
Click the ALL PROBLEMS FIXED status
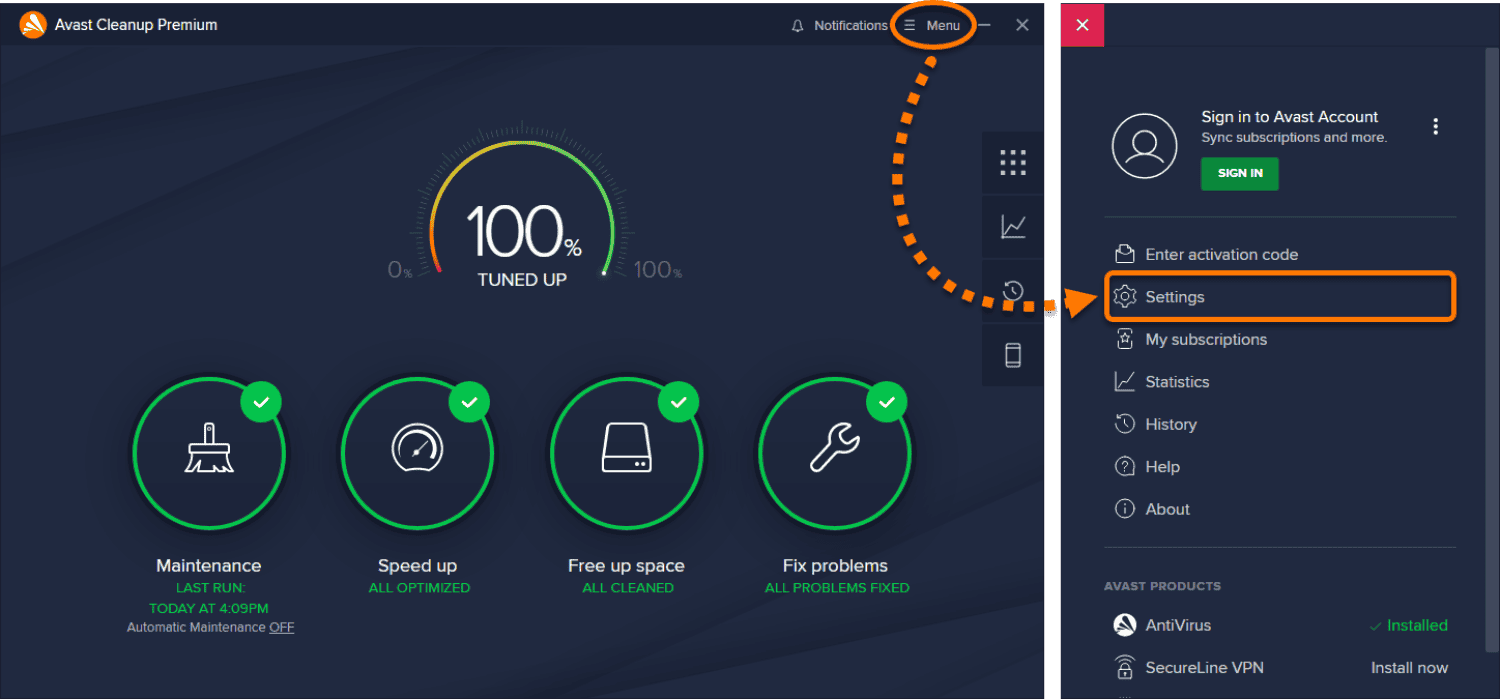[837, 588]
